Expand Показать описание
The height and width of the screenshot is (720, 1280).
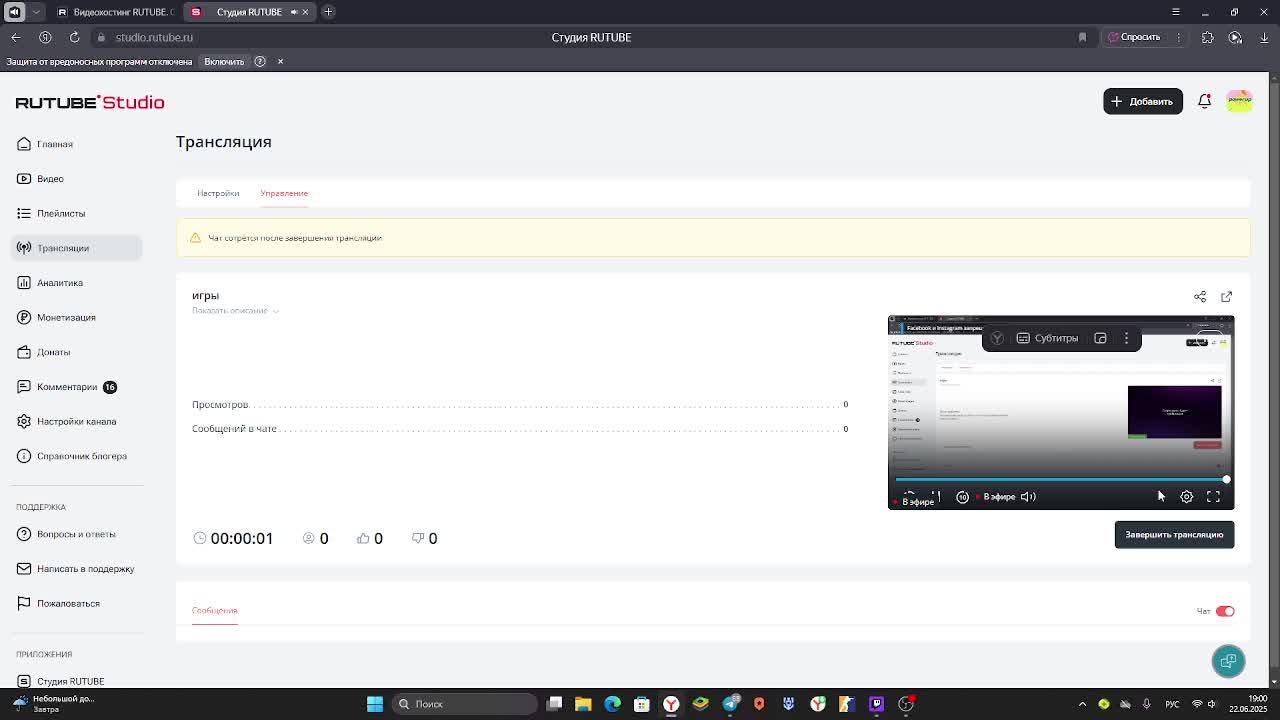click(235, 311)
